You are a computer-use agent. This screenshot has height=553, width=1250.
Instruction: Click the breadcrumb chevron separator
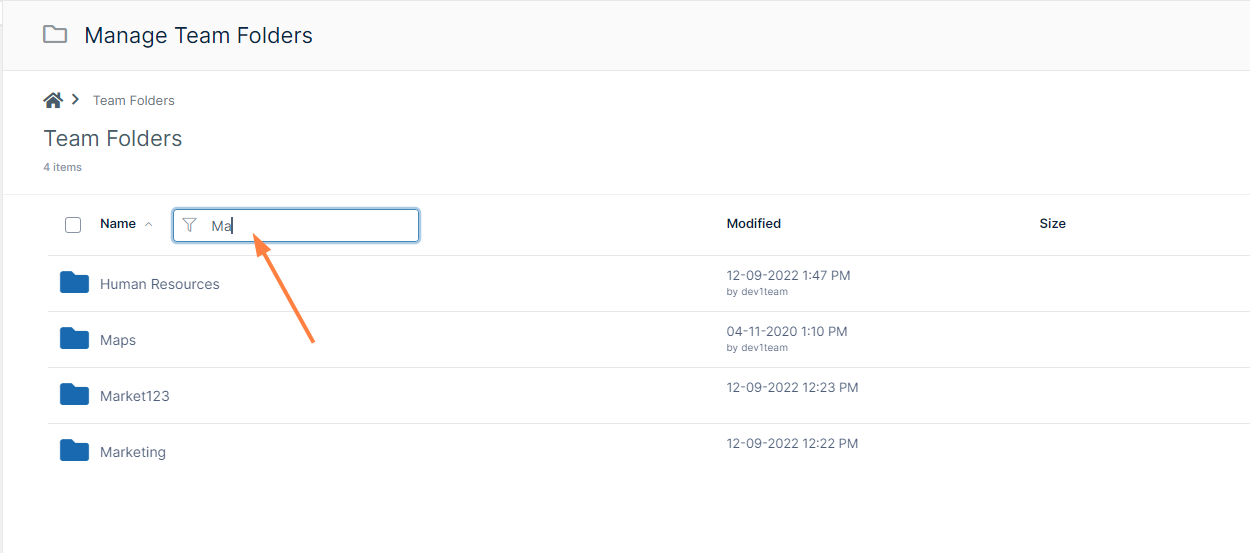coord(75,100)
